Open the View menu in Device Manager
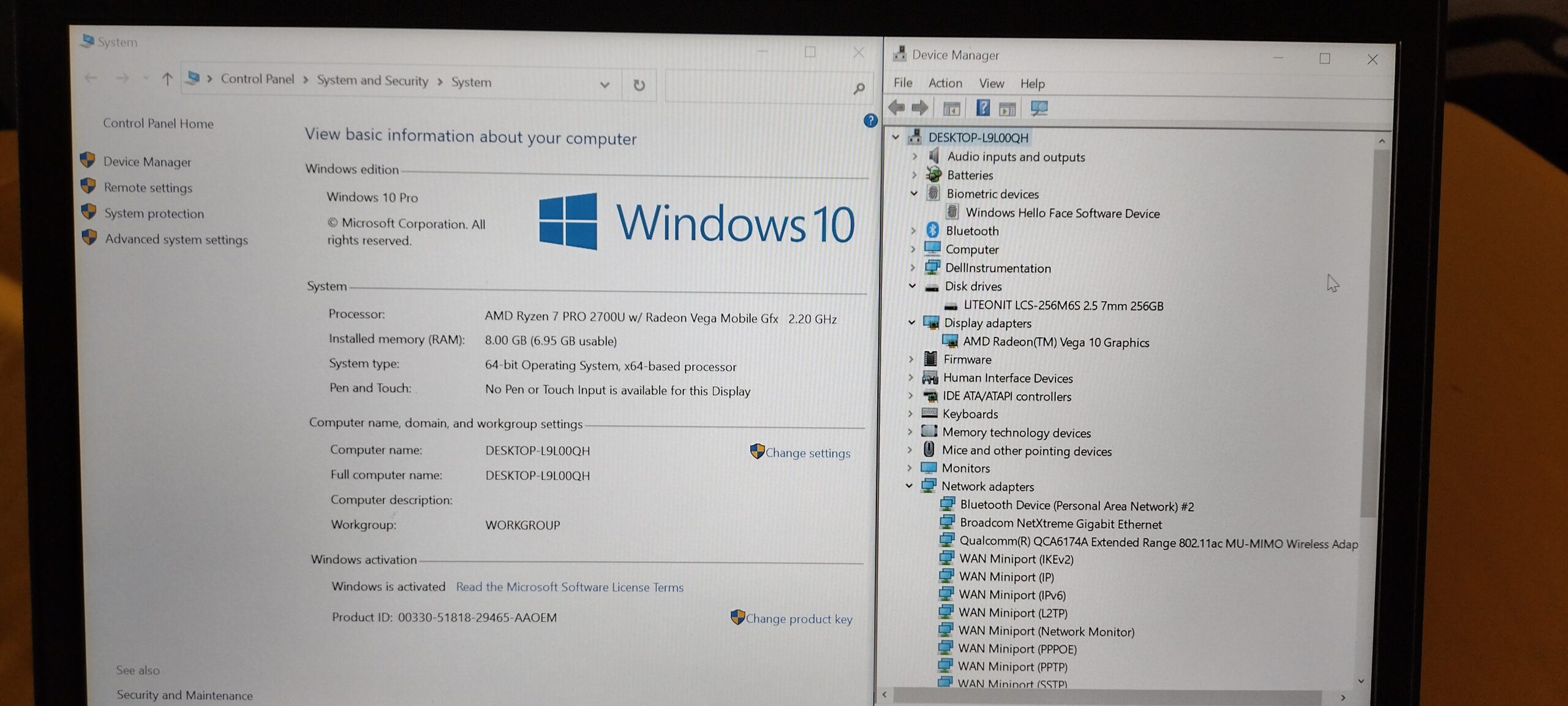Image resolution: width=1568 pixels, height=706 pixels. coord(991,83)
